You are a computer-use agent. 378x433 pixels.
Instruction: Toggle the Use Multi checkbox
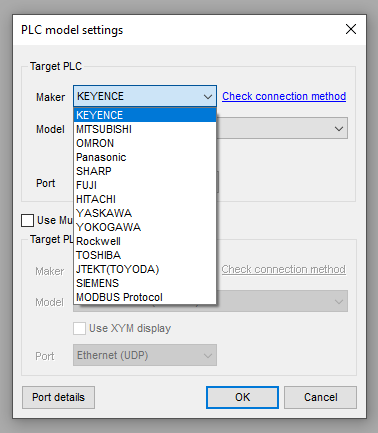27,220
